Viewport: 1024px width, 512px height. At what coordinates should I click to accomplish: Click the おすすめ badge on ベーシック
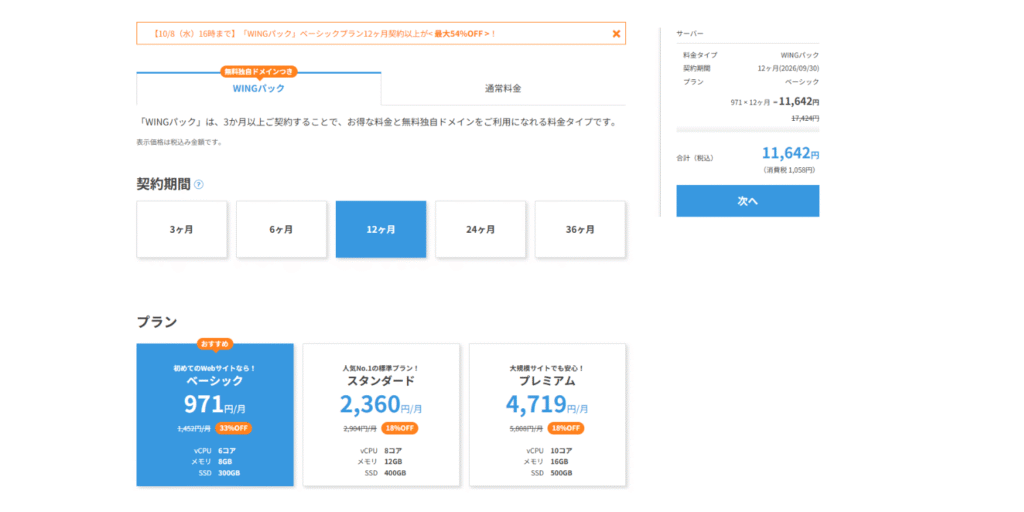[x=215, y=343]
